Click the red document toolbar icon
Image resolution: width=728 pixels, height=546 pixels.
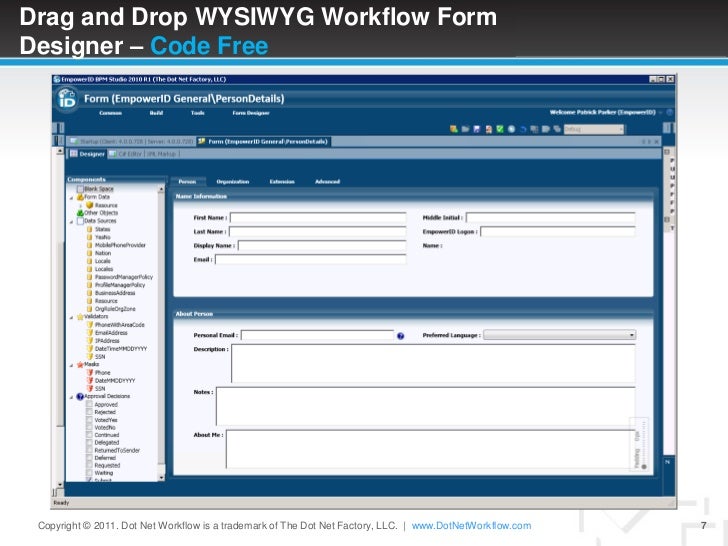click(x=488, y=129)
